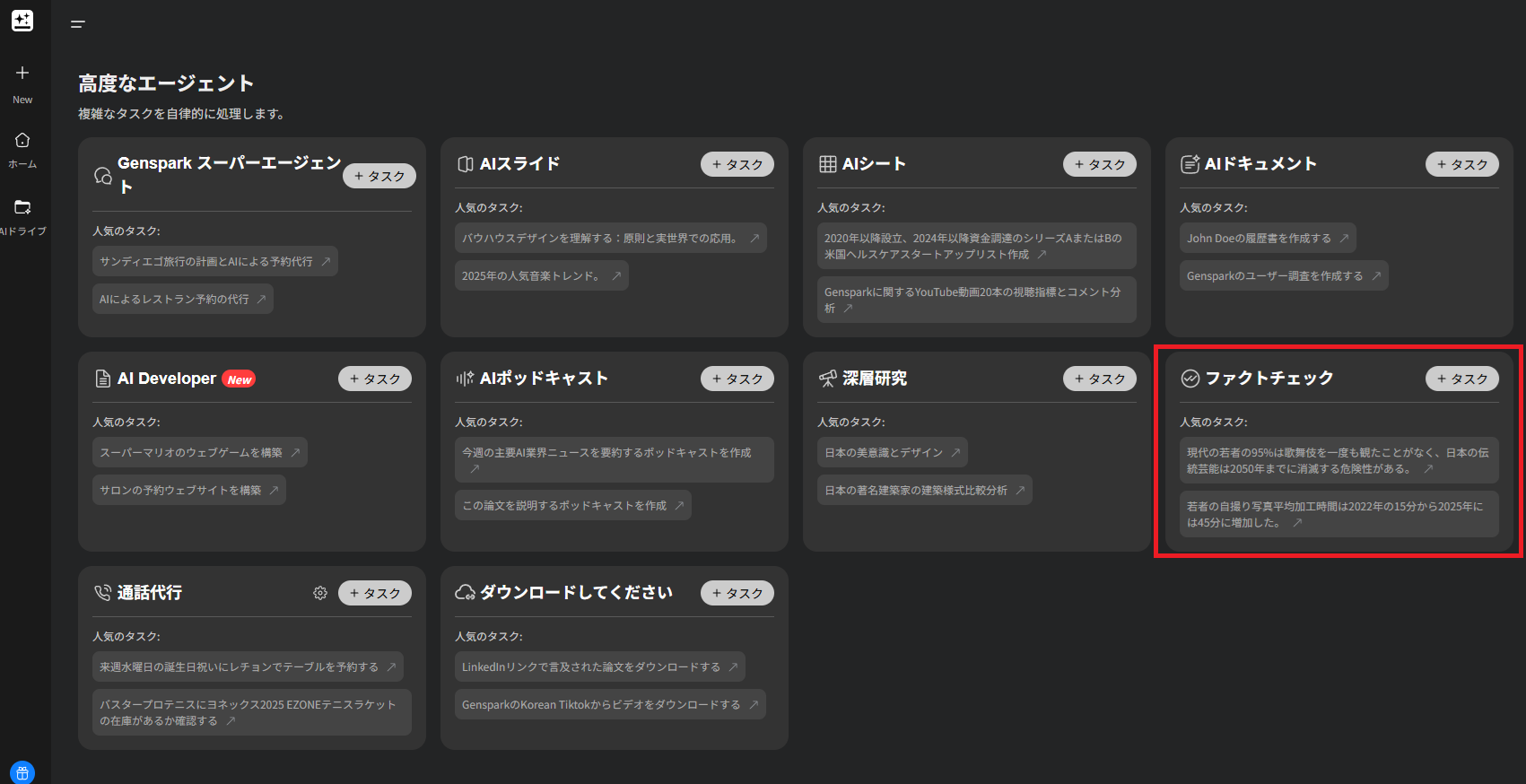
Task: Click the AIスライド card title
Action: (x=519, y=164)
